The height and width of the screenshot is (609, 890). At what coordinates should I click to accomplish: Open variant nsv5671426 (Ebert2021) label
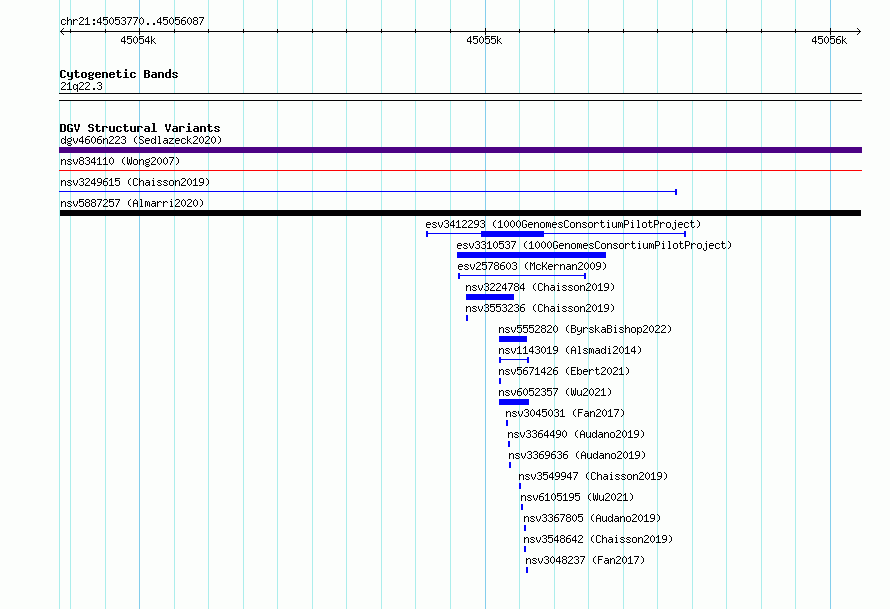point(564,371)
